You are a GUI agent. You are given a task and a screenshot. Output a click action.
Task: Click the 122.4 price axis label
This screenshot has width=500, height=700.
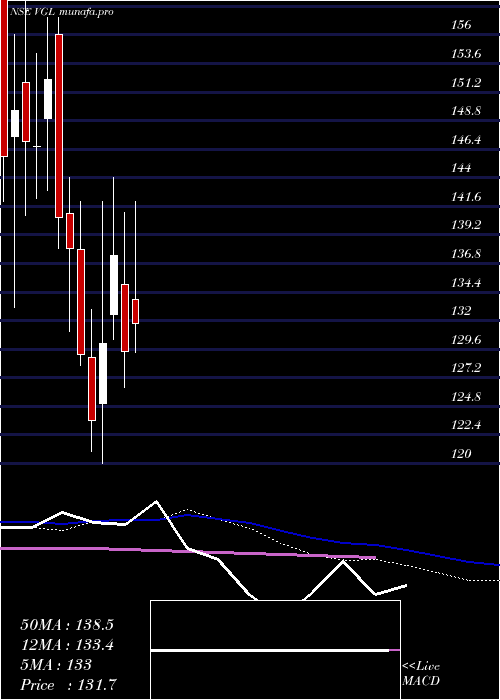pos(466,425)
